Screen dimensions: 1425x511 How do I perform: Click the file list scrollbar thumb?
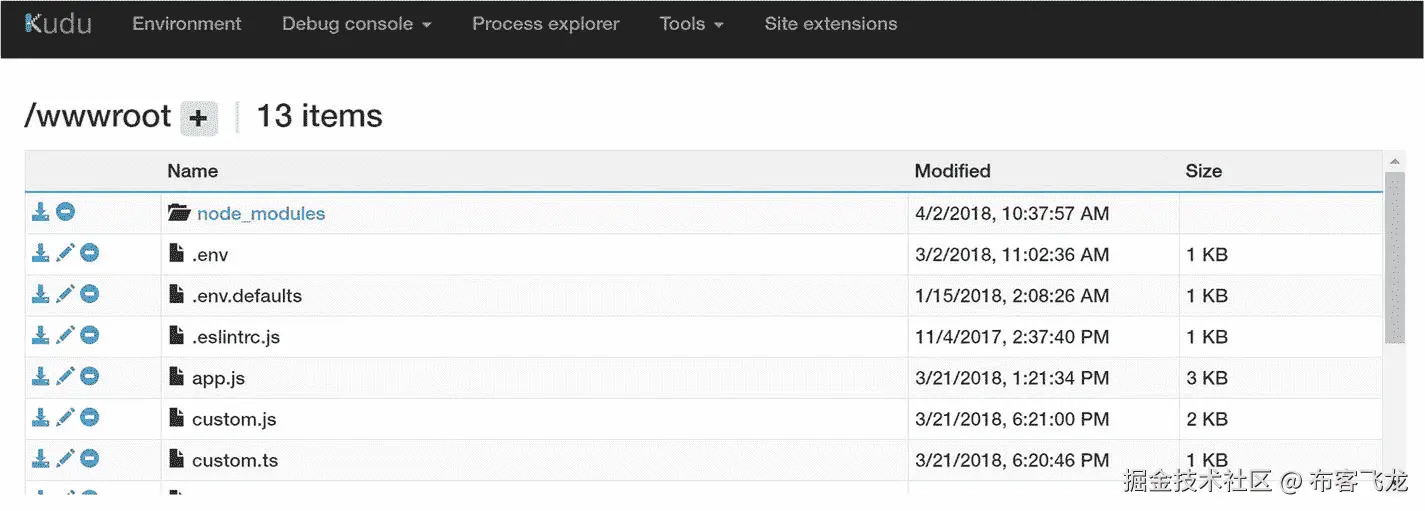tap(1395, 258)
